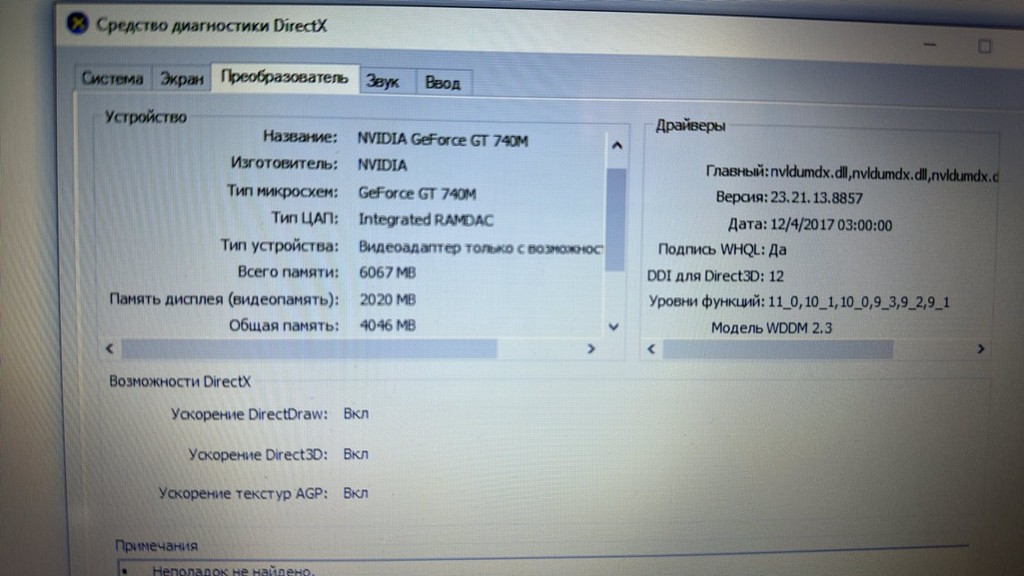Image resolution: width=1024 pixels, height=576 pixels.
Task: Click the Ускорение Direct3D Вкл value
Action: coord(356,454)
